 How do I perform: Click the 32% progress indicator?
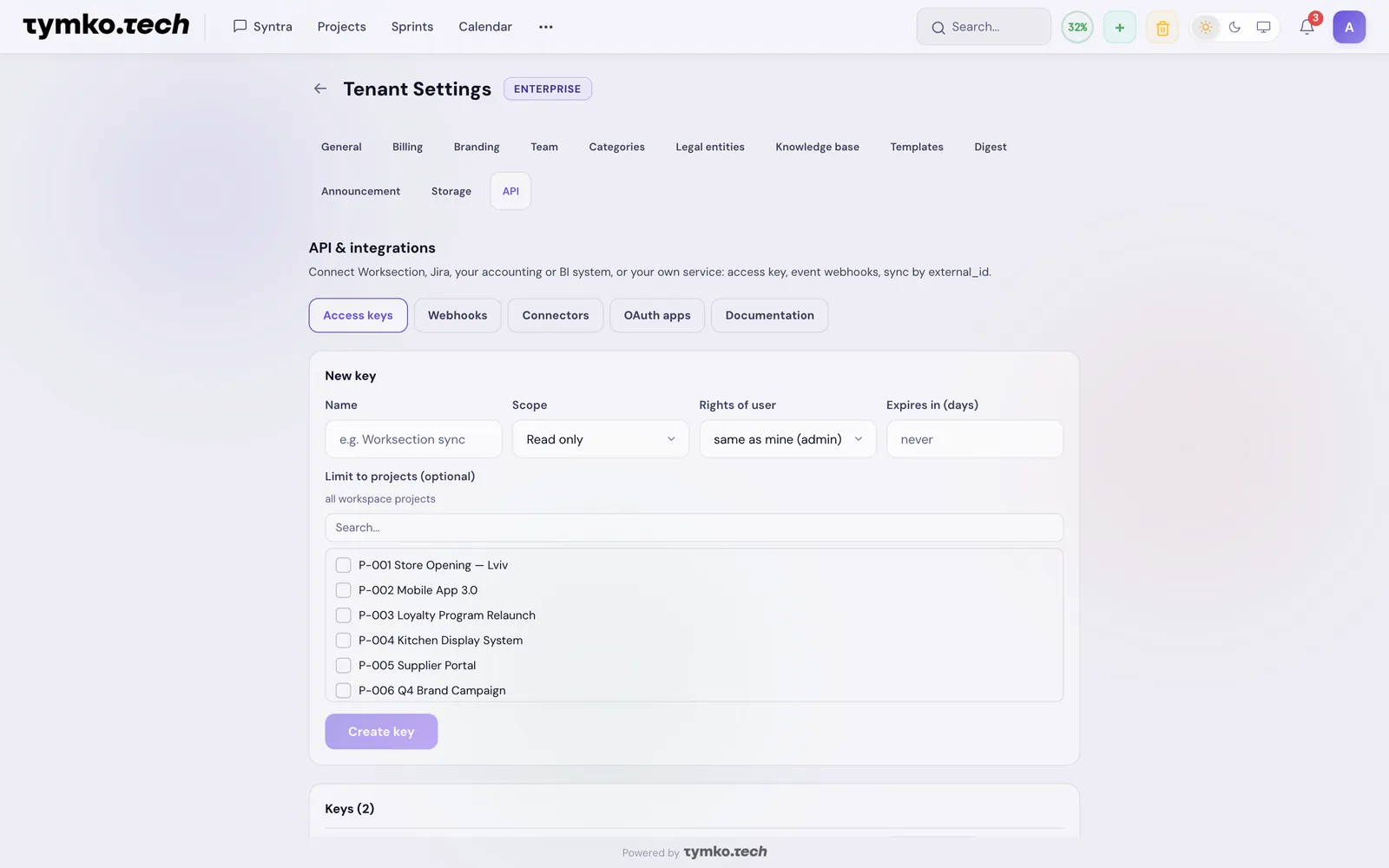pyautogui.click(x=1077, y=27)
